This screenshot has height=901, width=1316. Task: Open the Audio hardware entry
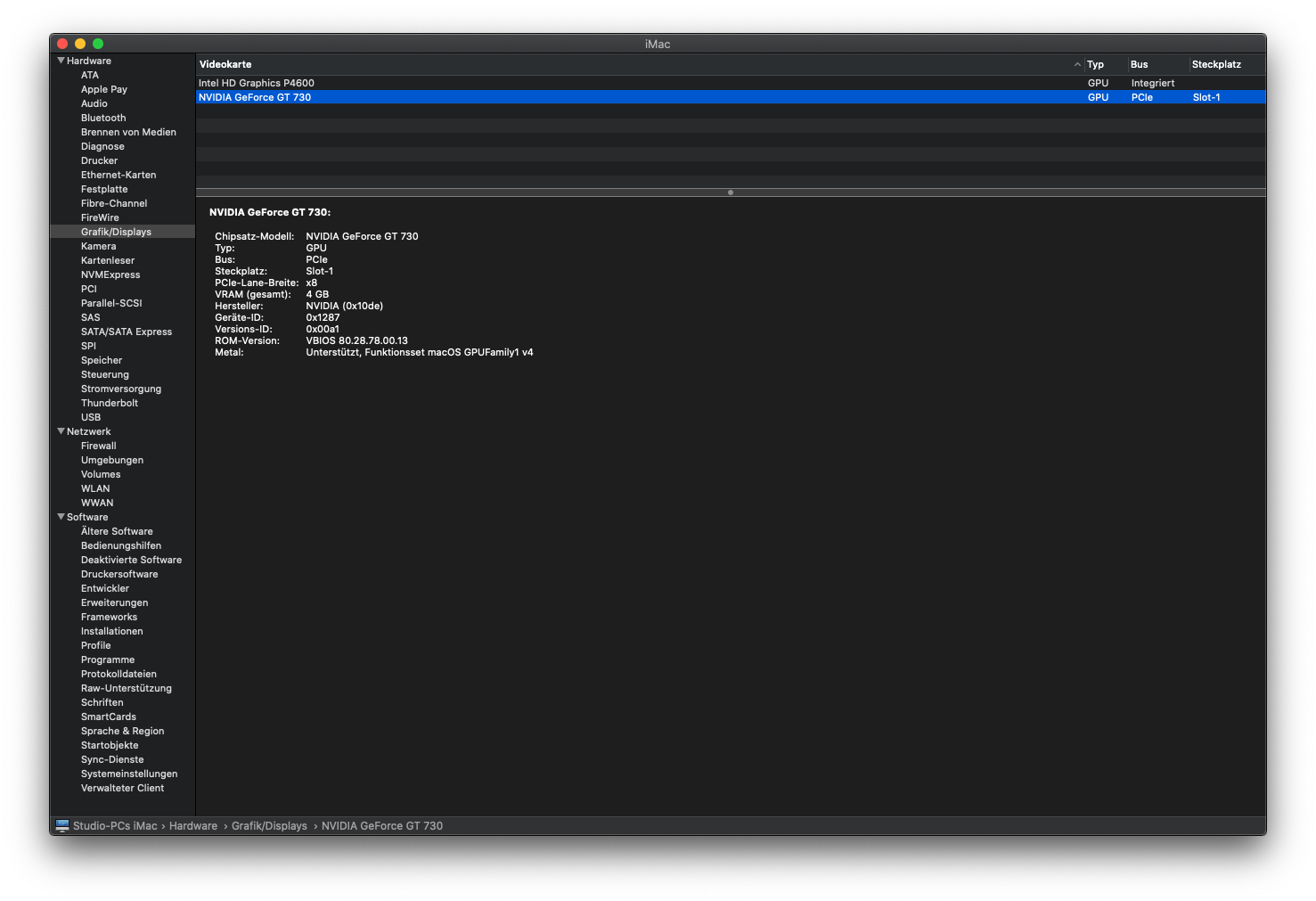pyautogui.click(x=94, y=103)
